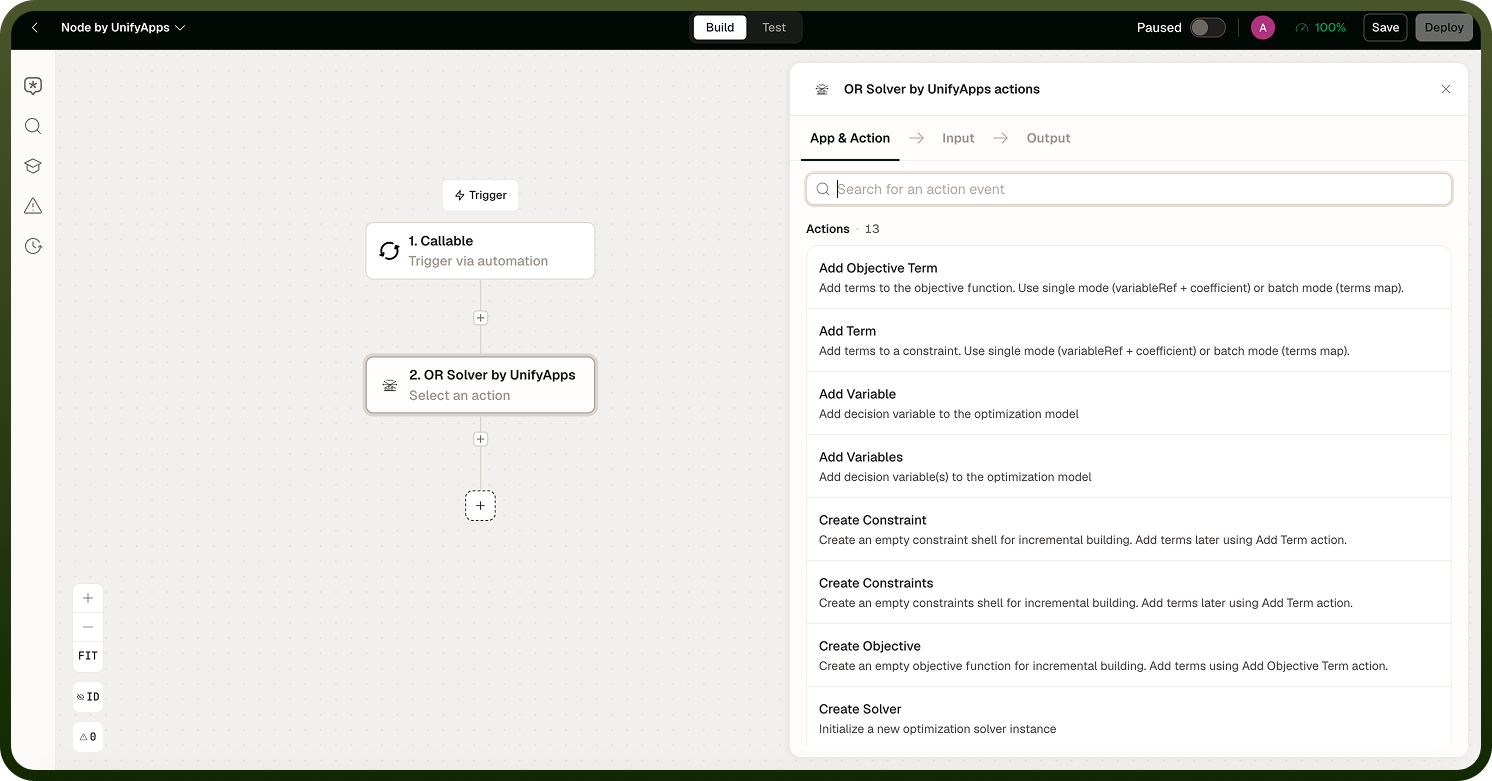Open the copilot chat sidebar icon
1492x781 pixels.
click(33, 86)
